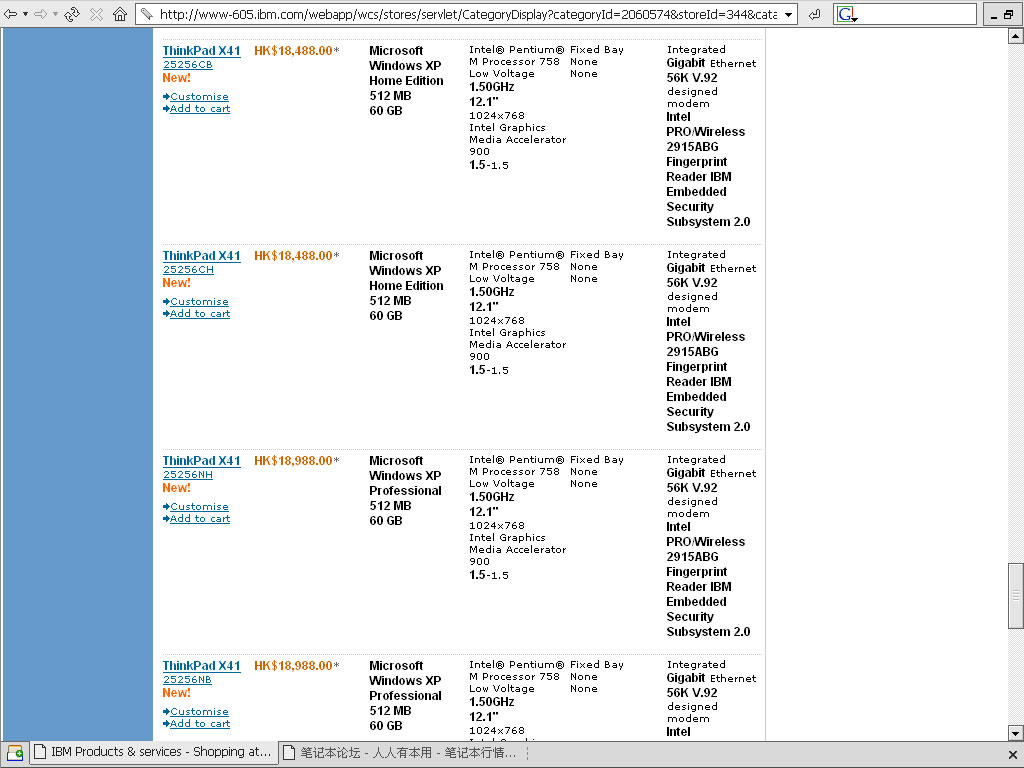The image size is (1024, 768).
Task: Click Customise for model 25256NH
Action: [199, 507]
